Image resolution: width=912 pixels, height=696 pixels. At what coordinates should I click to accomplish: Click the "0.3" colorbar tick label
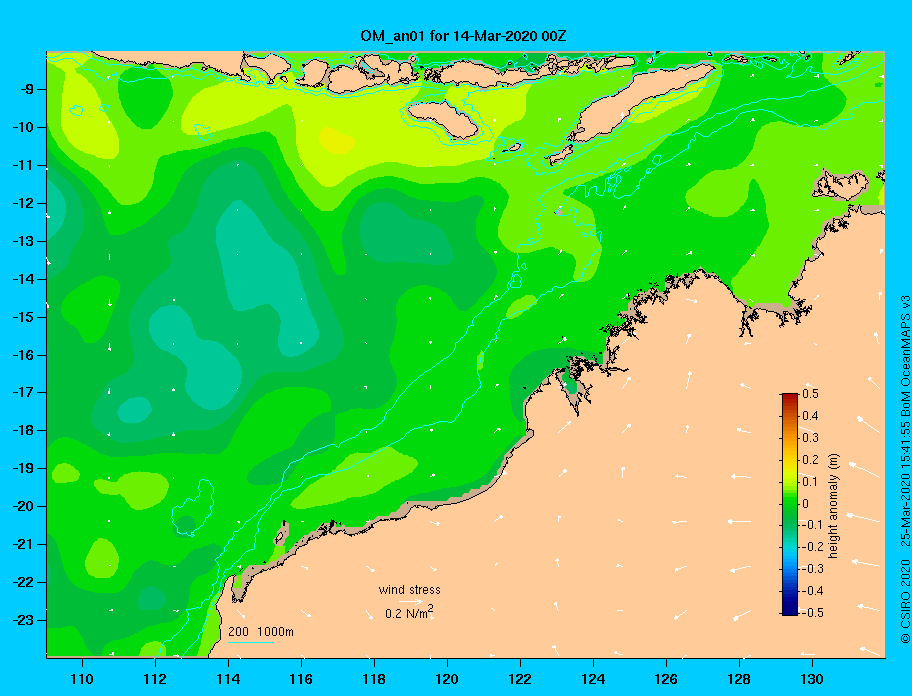pyautogui.click(x=810, y=438)
